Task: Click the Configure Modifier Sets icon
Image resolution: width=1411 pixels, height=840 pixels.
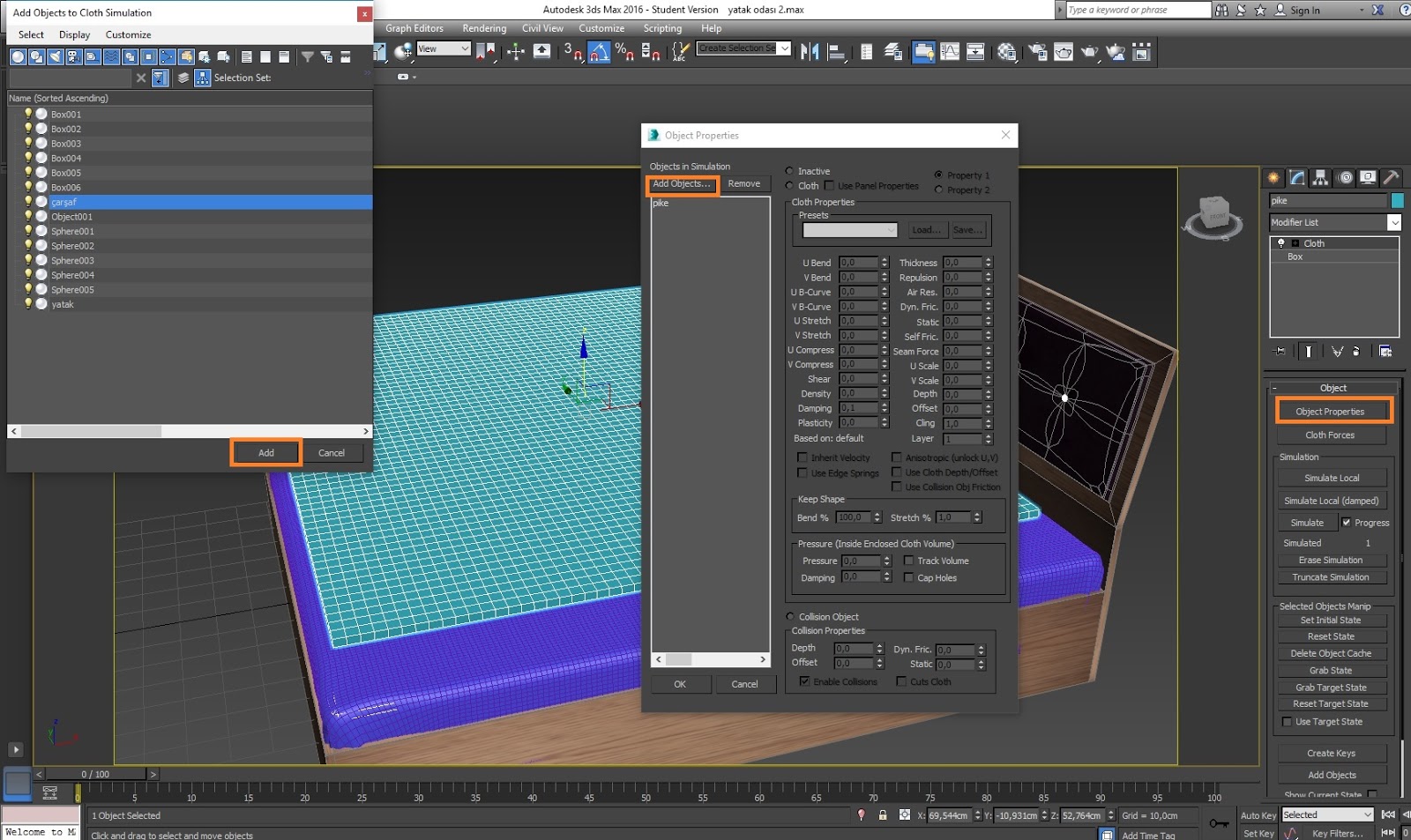Action: [1385, 351]
